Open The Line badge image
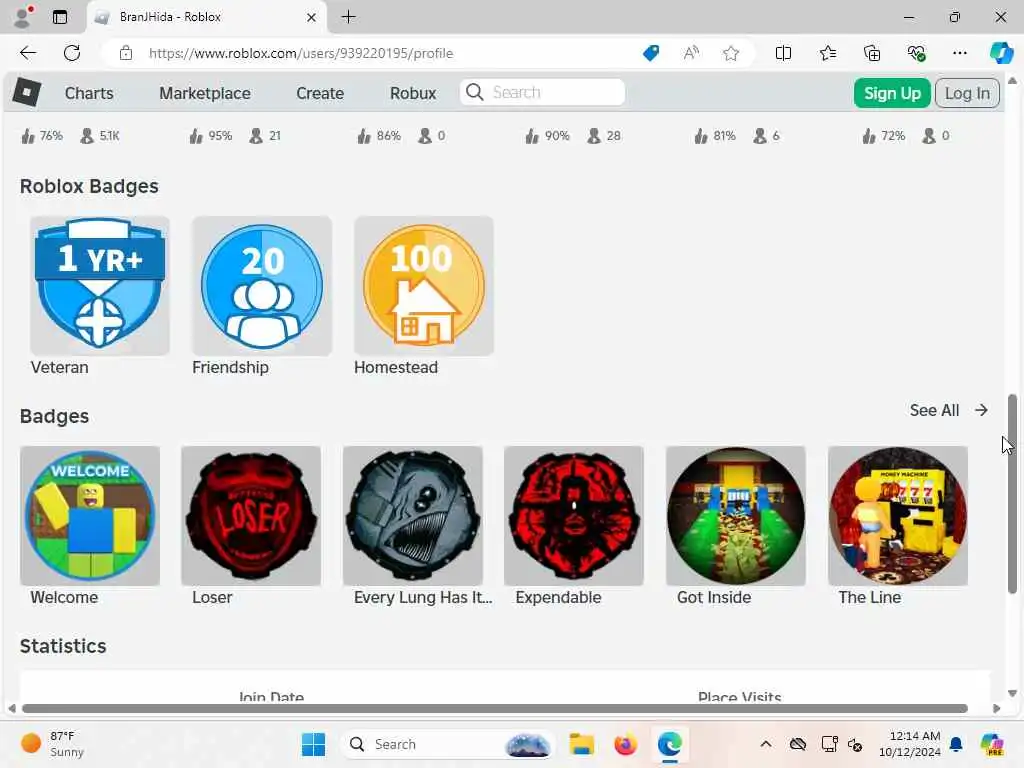Image resolution: width=1024 pixels, height=768 pixels. click(898, 515)
